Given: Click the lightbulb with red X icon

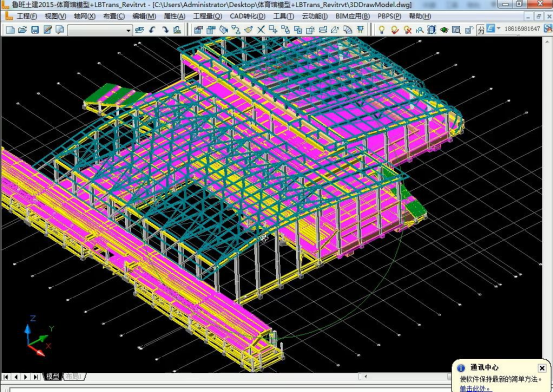Looking at the screenshot, I should (x=407, y=30).
